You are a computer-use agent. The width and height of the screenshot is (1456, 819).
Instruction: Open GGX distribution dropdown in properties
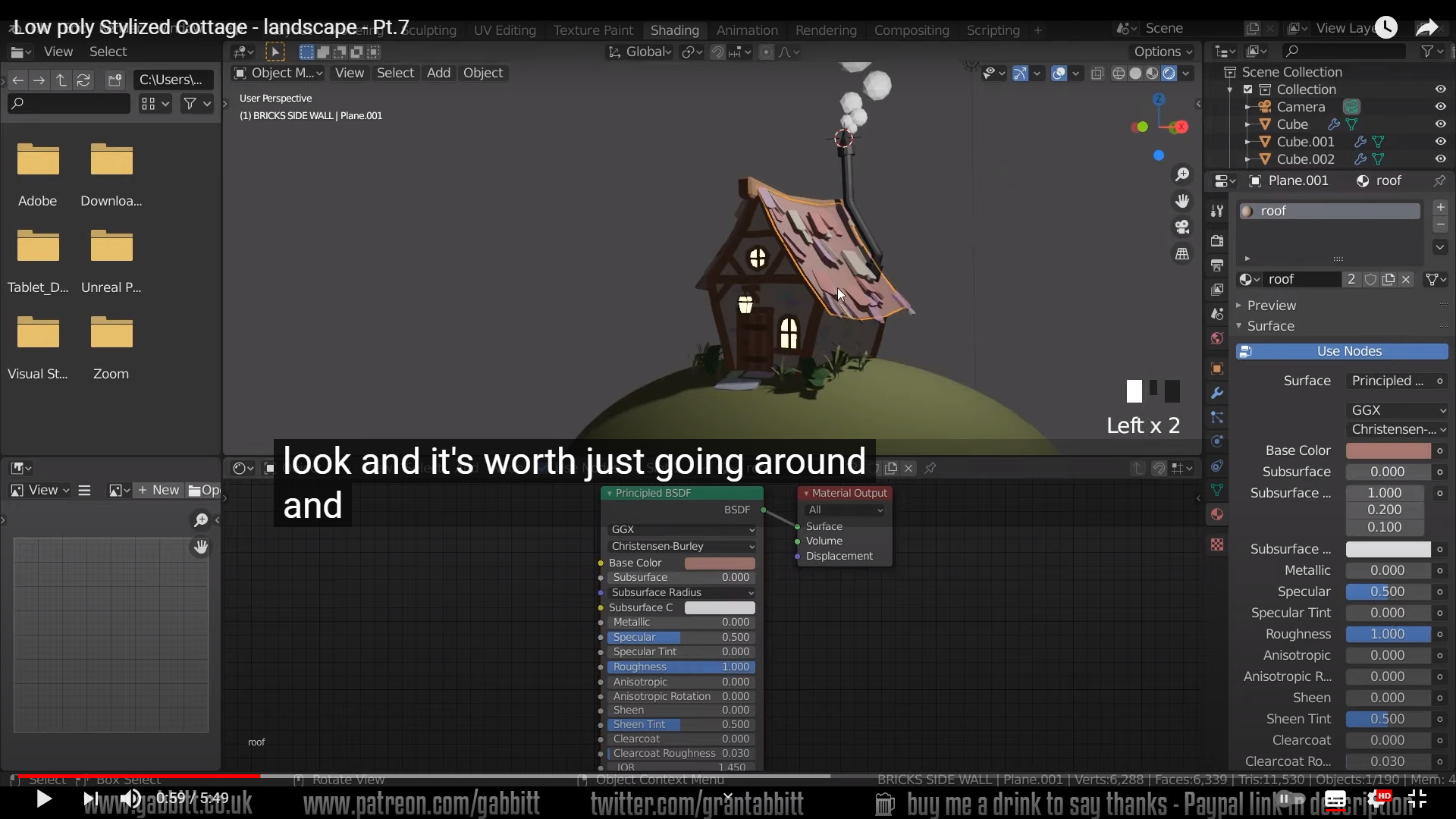click(1398, 410)
